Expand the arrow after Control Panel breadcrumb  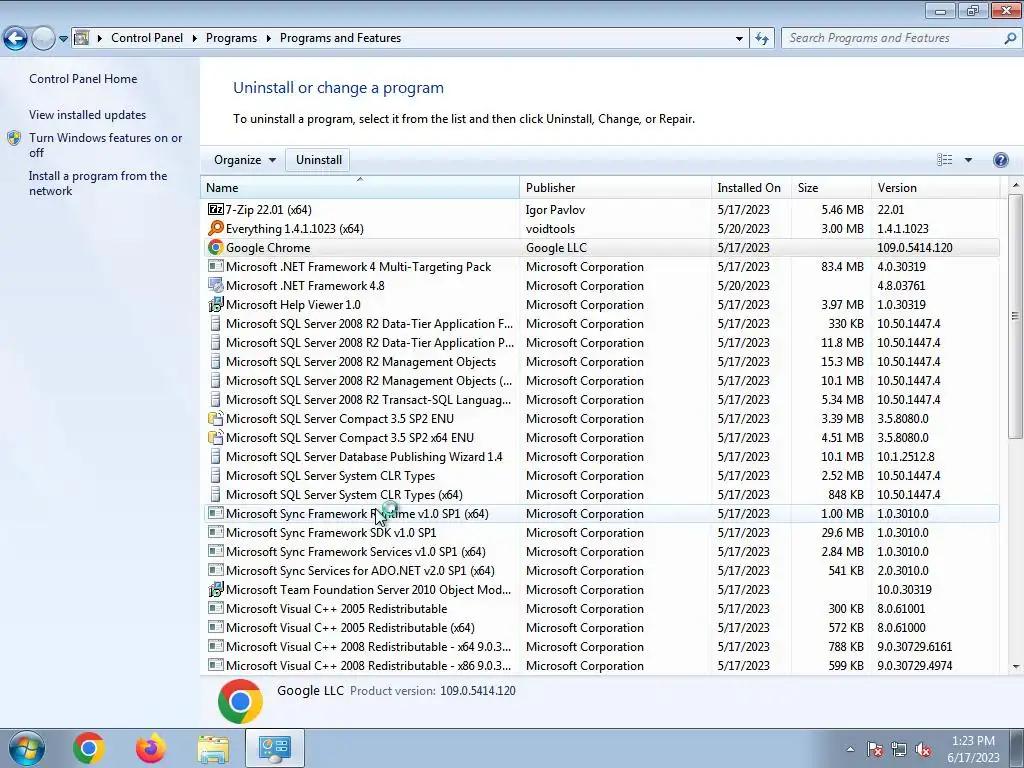coord(195,39)
